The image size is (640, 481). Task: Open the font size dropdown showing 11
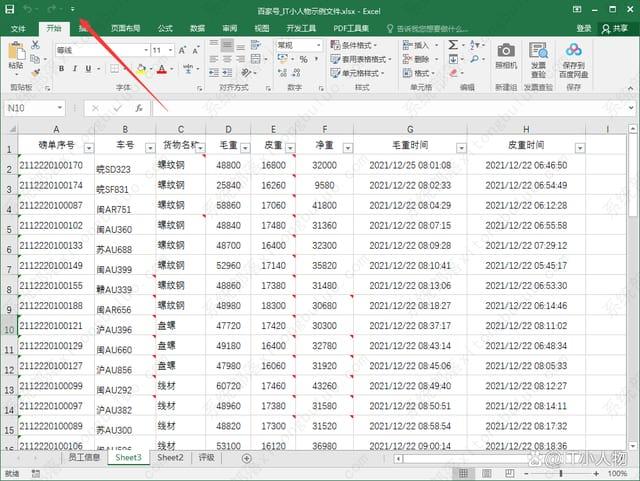(x=170, y=49)
